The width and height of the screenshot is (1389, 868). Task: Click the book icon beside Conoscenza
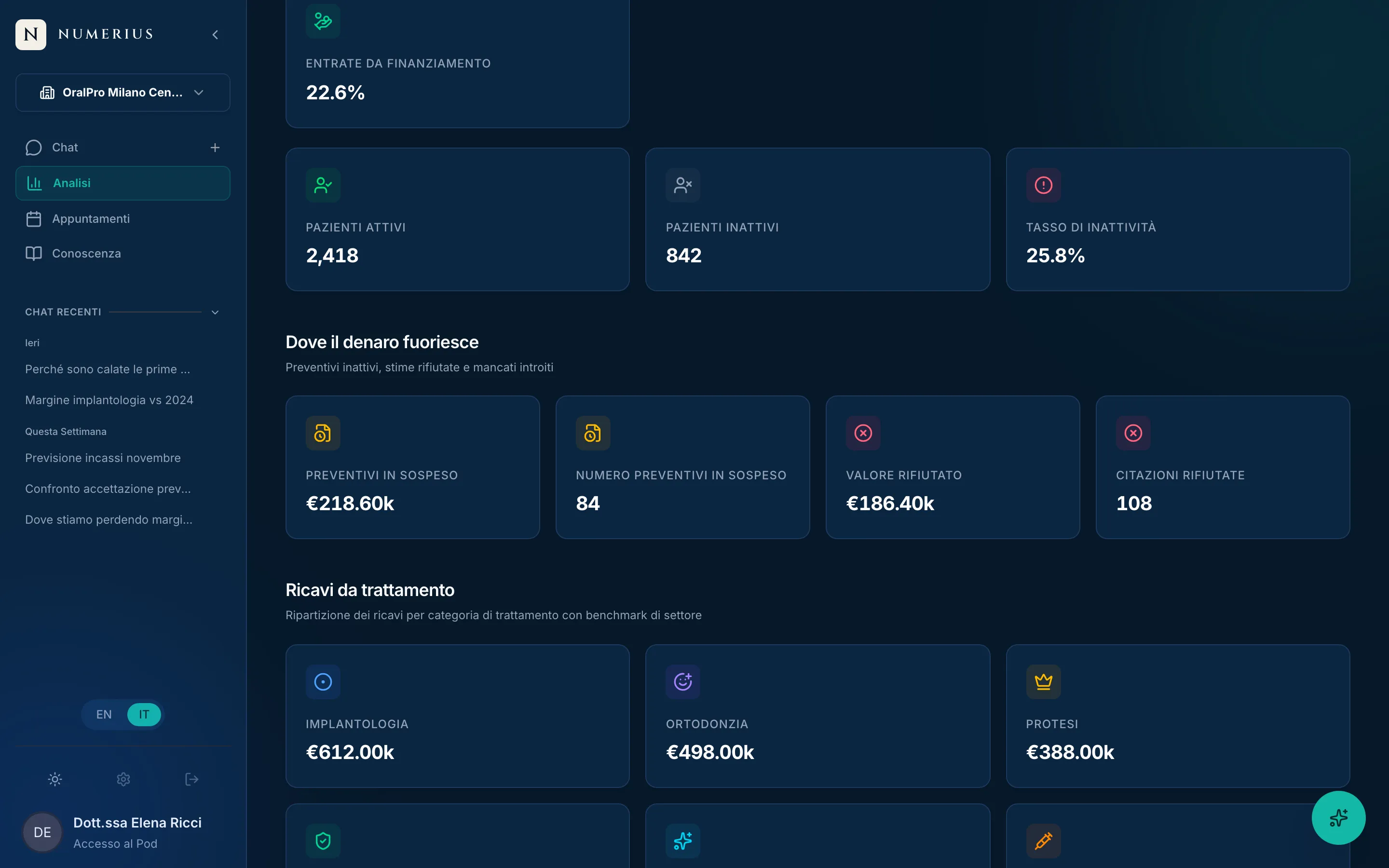(34, 253)
